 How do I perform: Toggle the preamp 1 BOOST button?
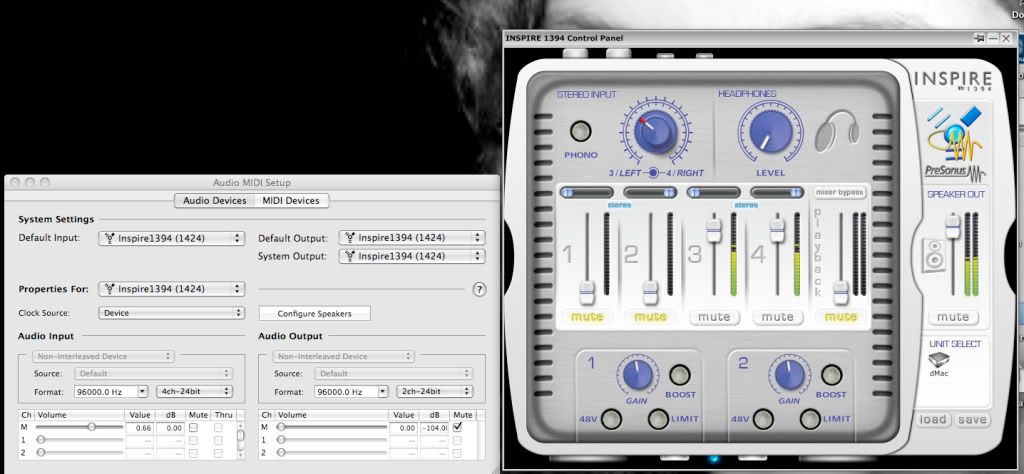point(679,375)
